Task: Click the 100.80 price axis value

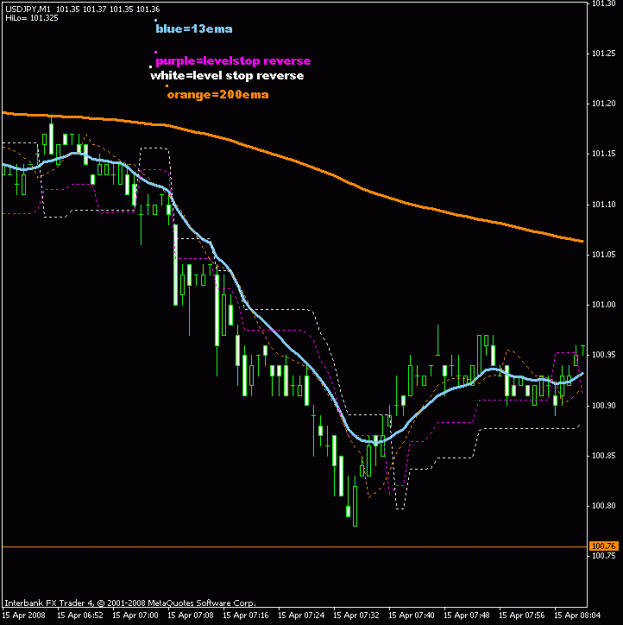Action: [x=604, y=506]
